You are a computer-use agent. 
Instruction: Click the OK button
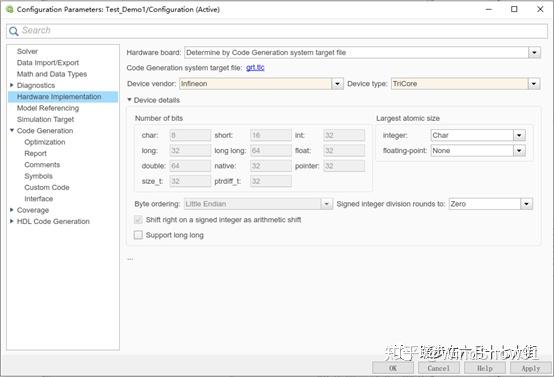click(x=393, y=368)
